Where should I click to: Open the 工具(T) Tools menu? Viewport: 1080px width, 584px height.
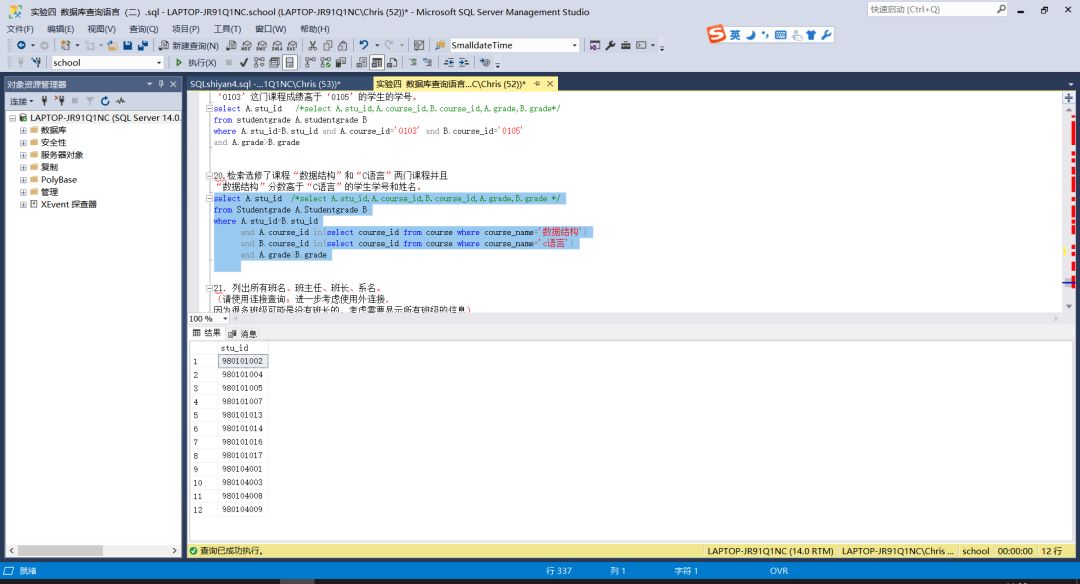pos(227,29)
